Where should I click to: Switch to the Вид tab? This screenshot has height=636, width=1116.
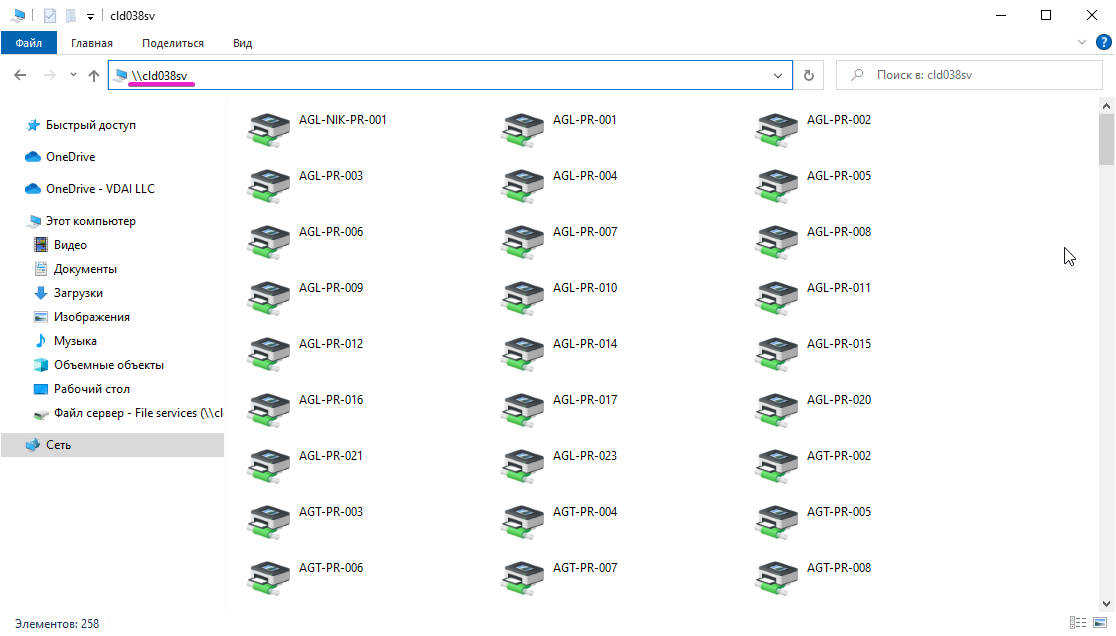pyautogui.click(x=242, y=43)
